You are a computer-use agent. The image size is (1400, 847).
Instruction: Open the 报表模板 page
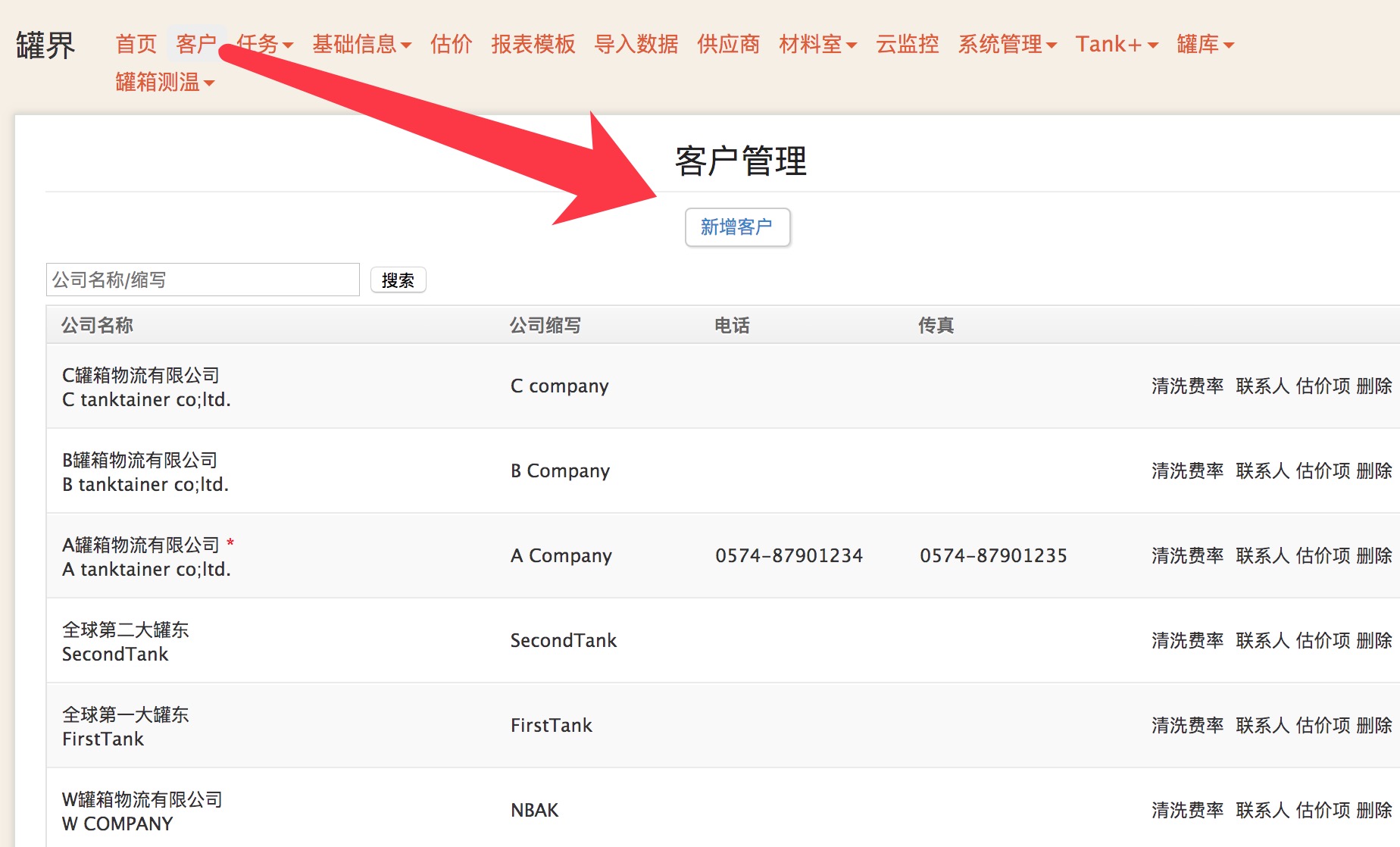click(x=533, y=45)
